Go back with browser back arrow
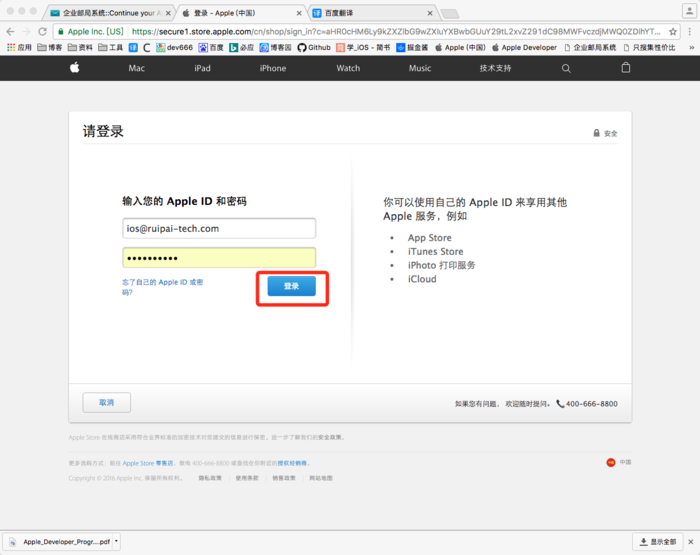 11,31
